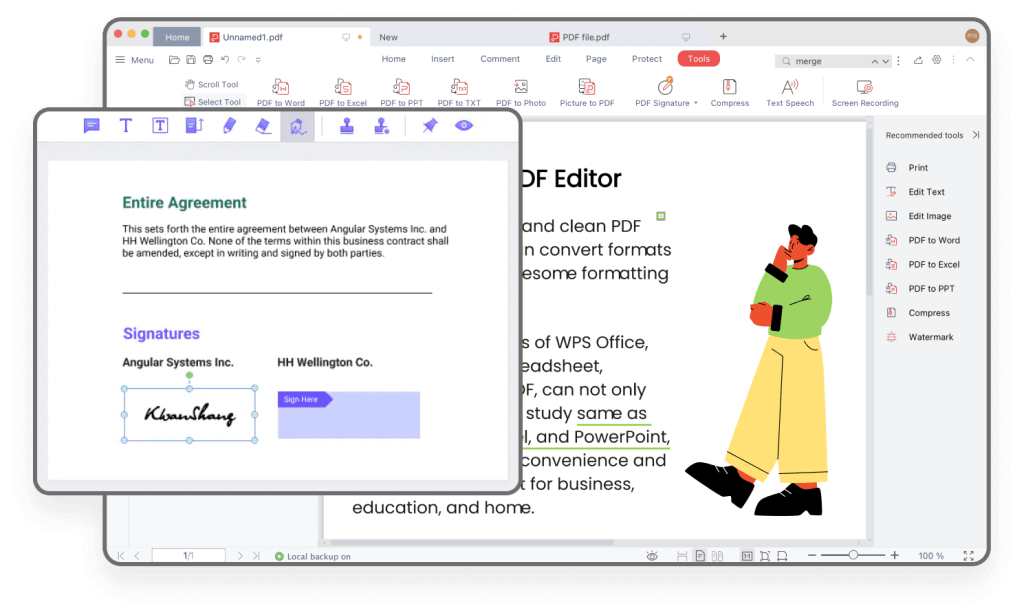Click Print in the recommended tools sidebar
This screenshot has height=615, width=1024.
coord(916,167)
